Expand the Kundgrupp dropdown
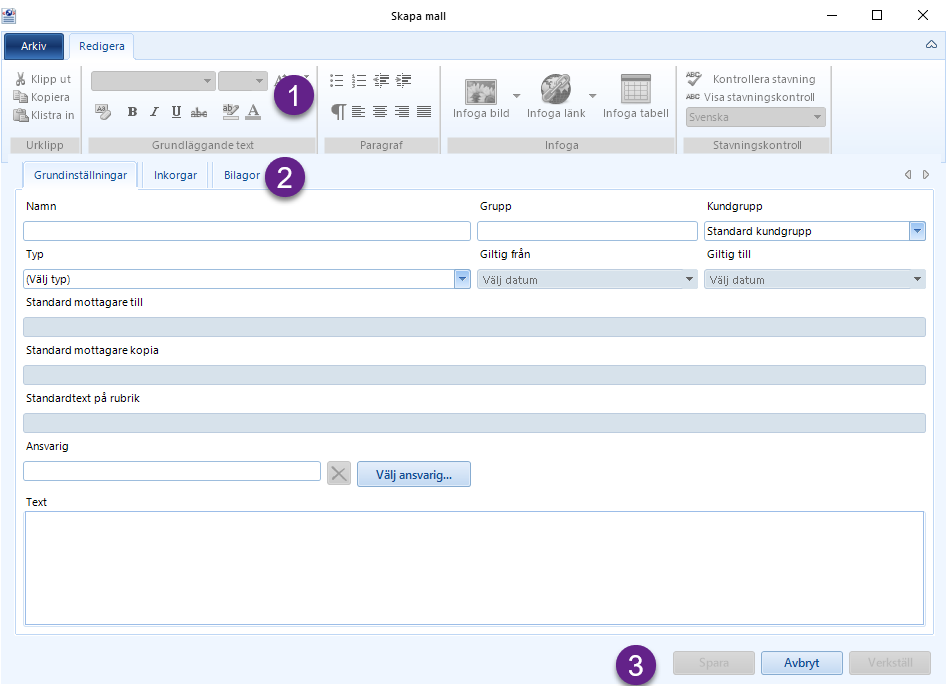 coord(917,231)
